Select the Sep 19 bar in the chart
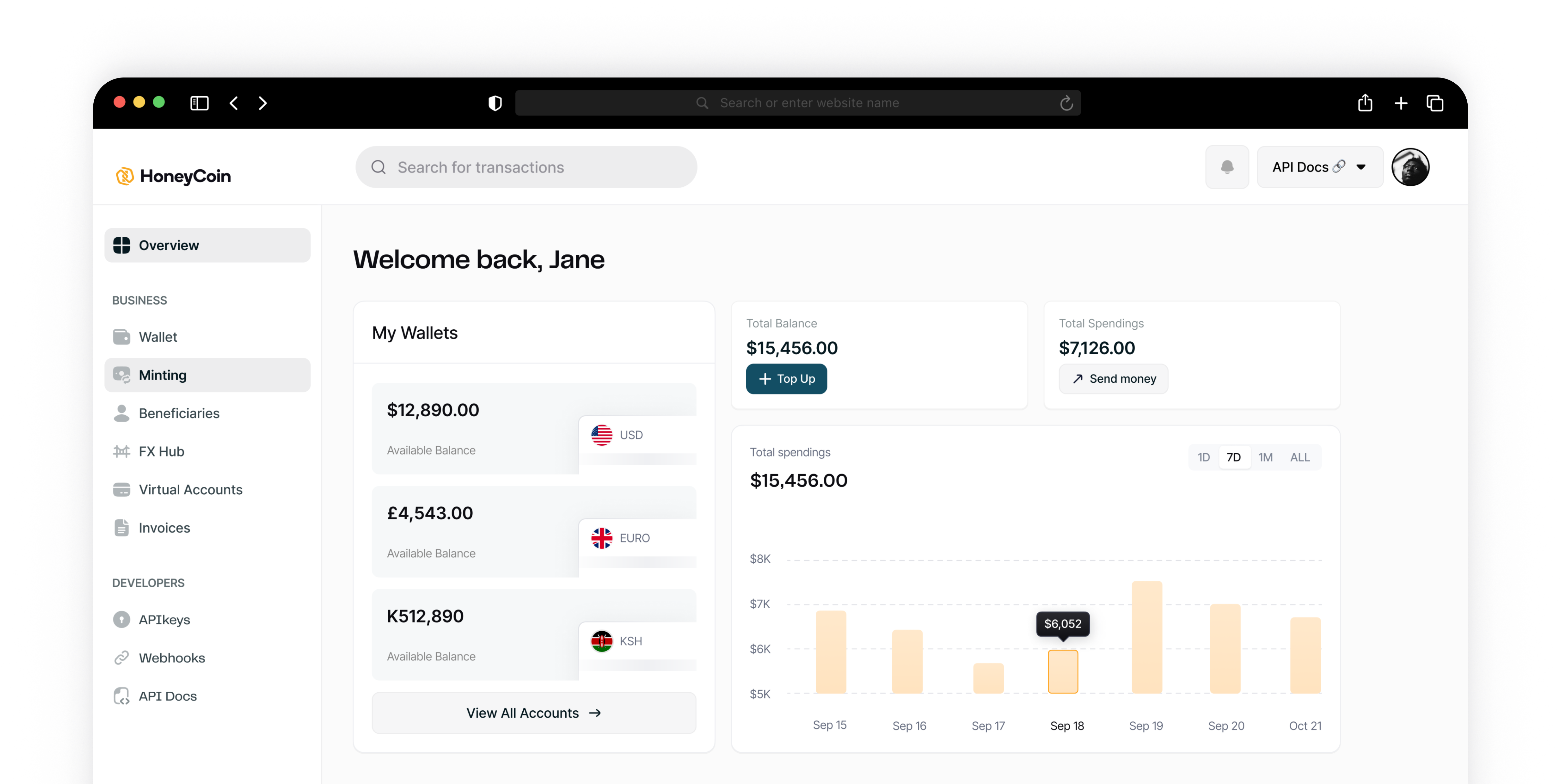Image resolution: width=1561 pixels, height=784 pixels. pos(1147,637)
